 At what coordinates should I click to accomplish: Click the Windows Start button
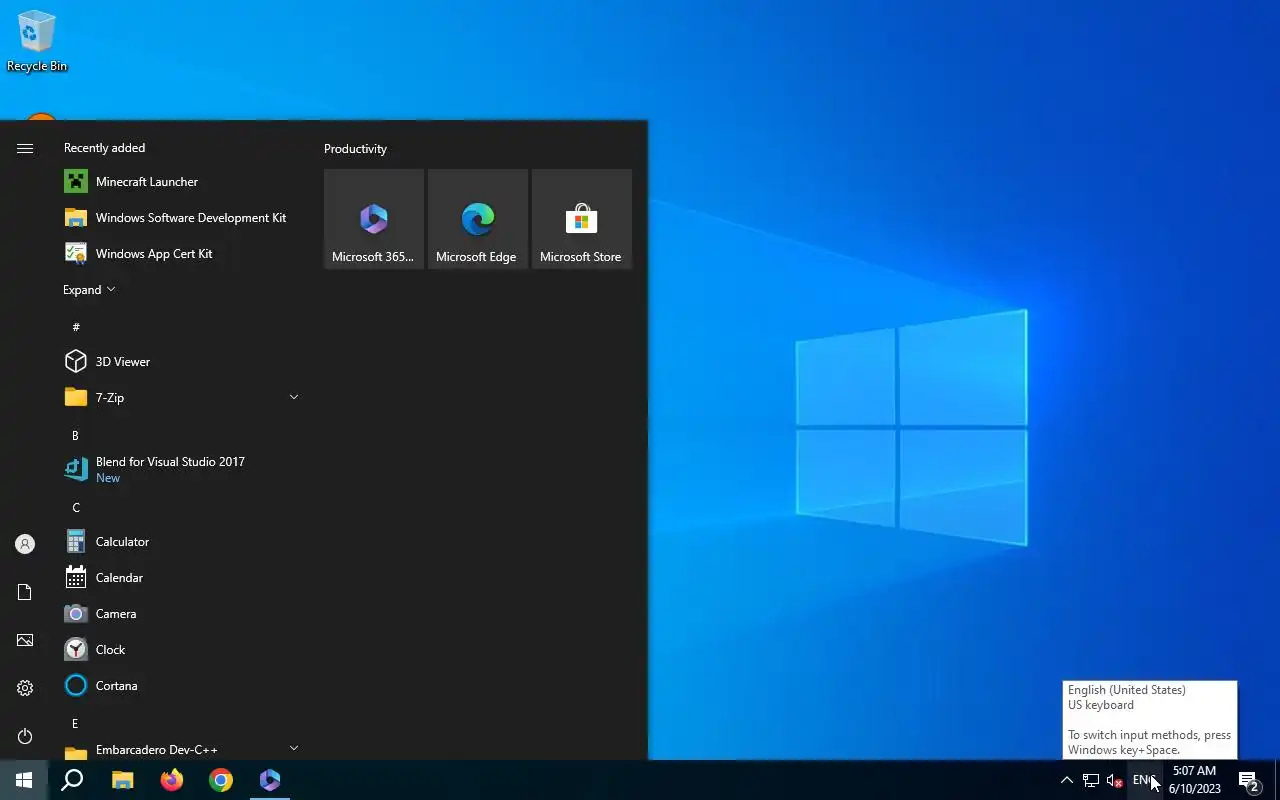[24, 780]
